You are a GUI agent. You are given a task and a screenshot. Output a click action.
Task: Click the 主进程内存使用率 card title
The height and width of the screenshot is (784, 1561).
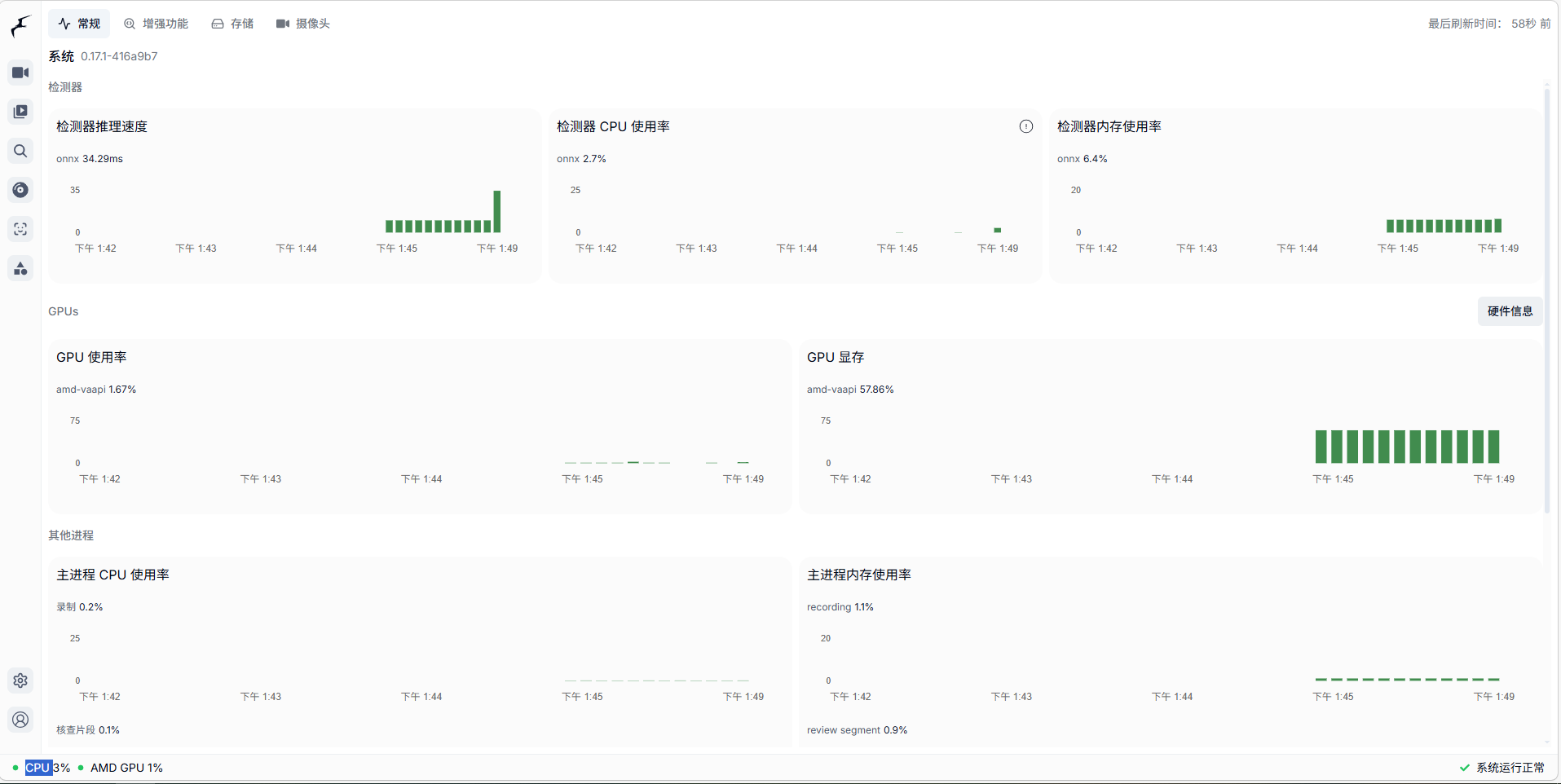(x=859, y=575)
